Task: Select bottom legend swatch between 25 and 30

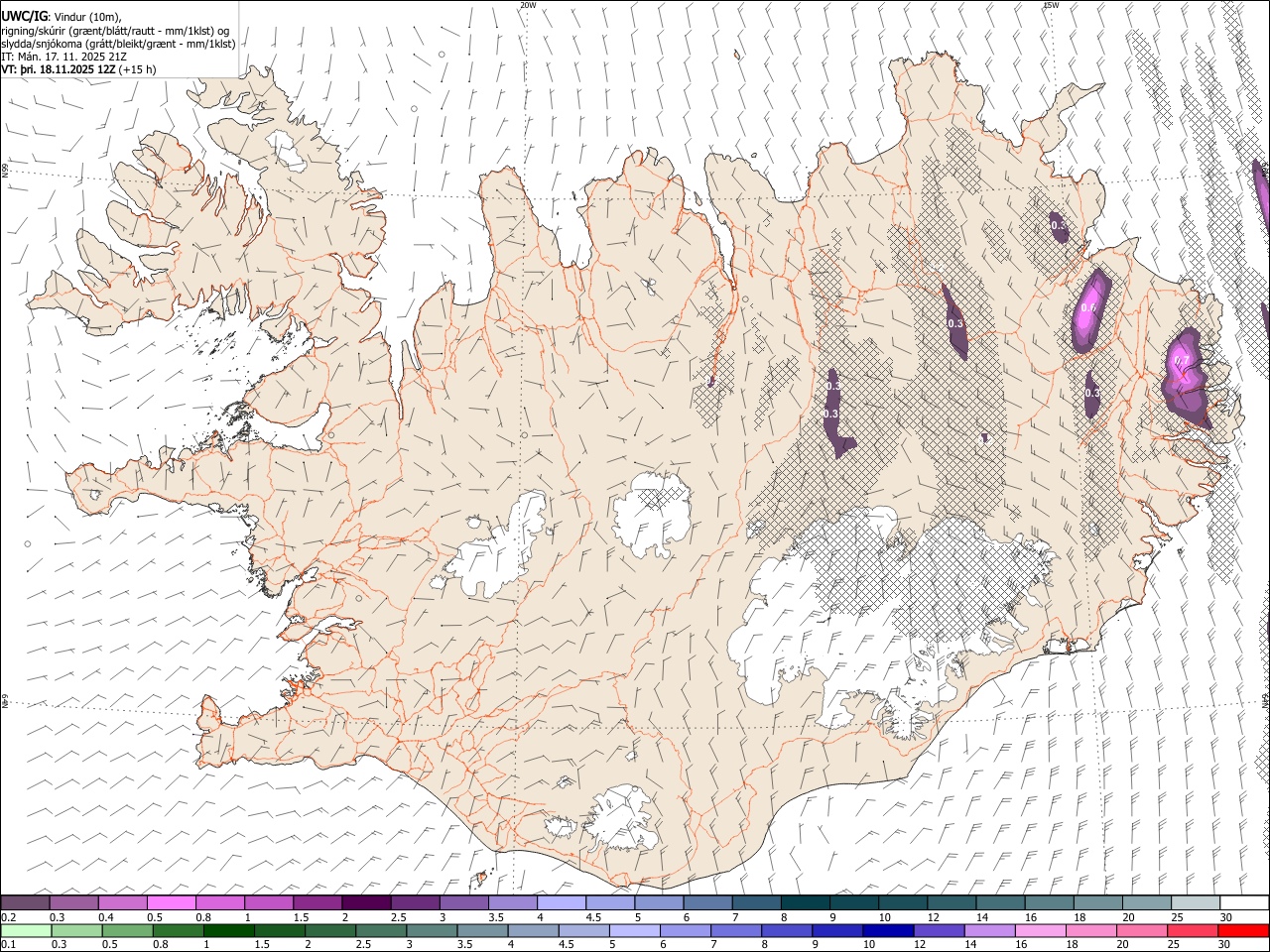Action: pos(1193,930)
